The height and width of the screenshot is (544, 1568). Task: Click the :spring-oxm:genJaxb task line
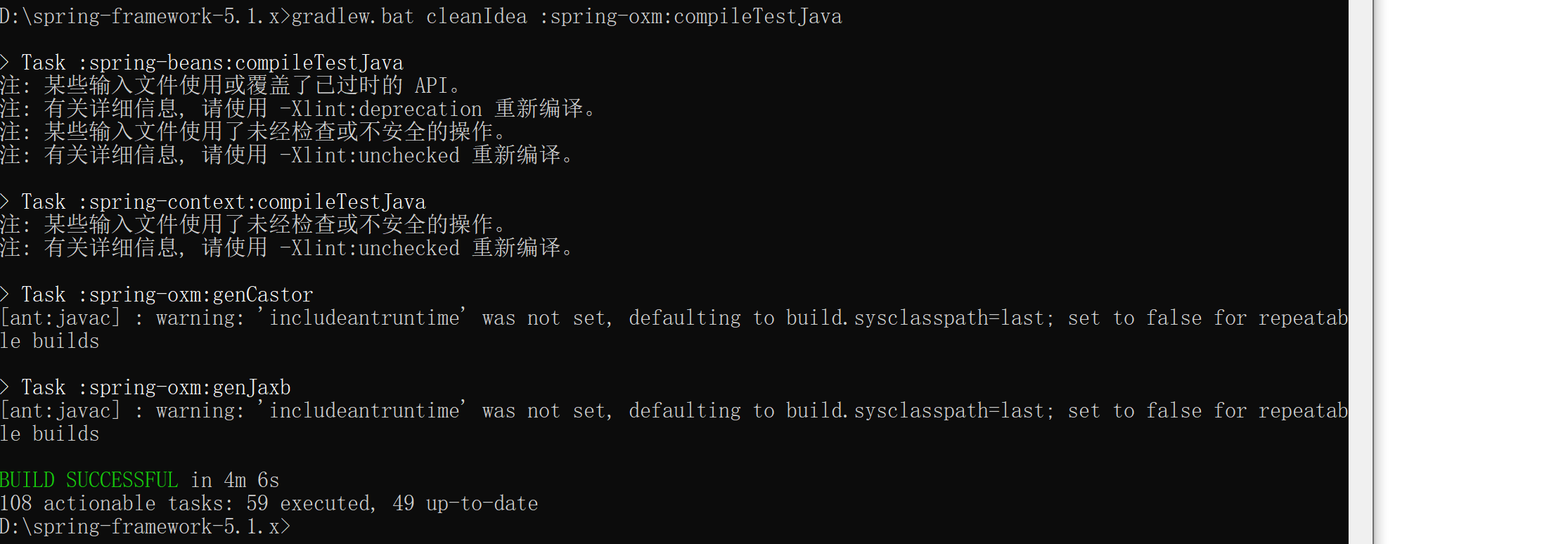coord(155,387)
